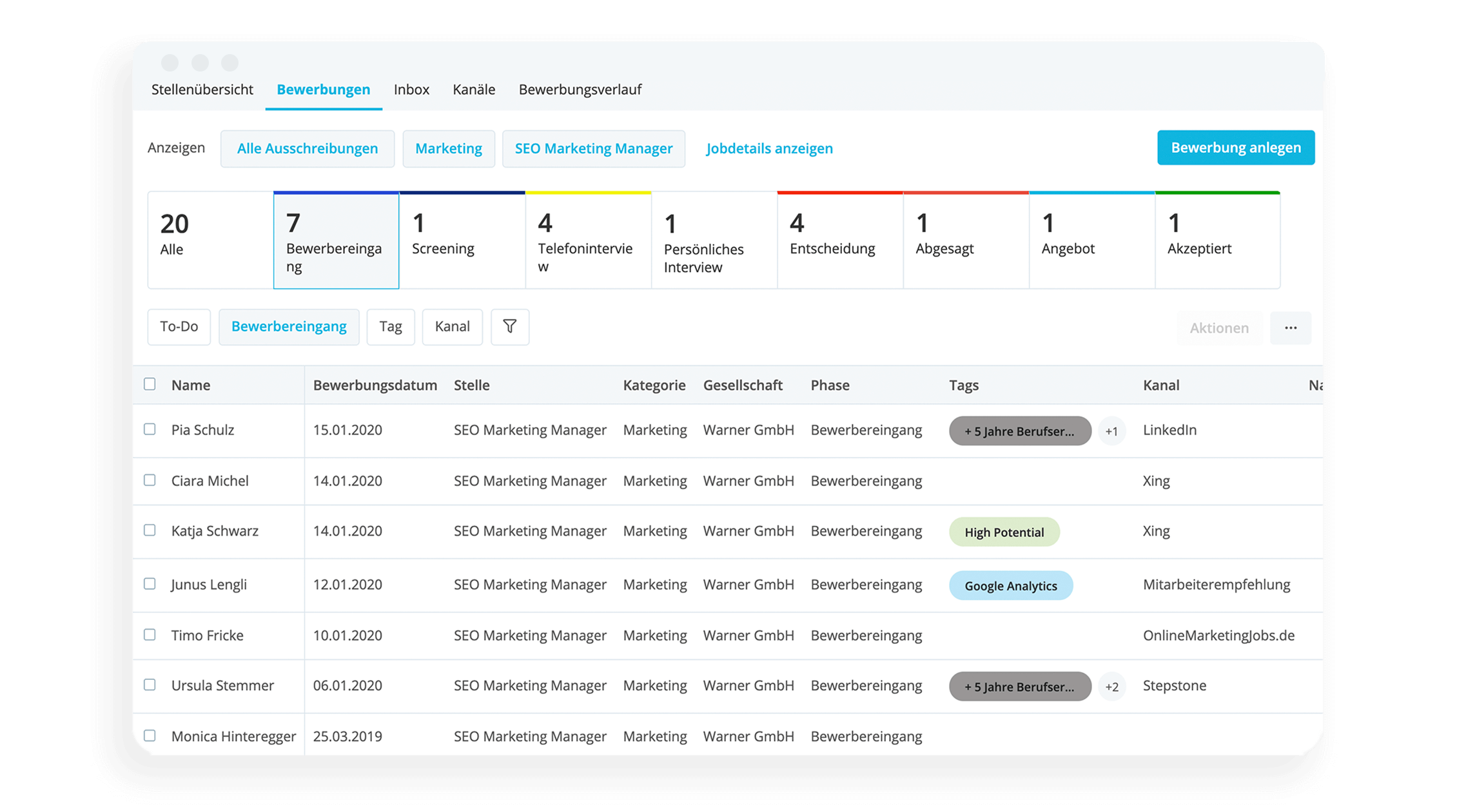The width and height of the screenshot is (1457, 812).
Task: Open the Kanal filter dropdown
Action: (x=453, y=327)
